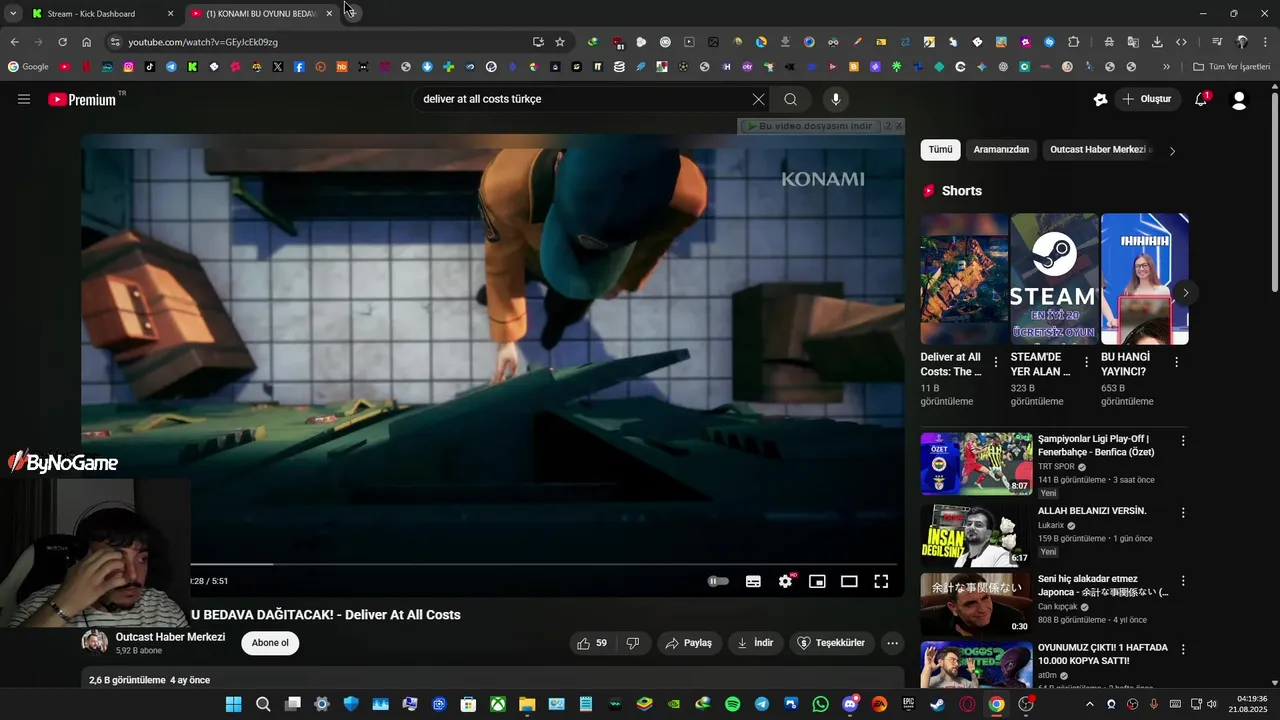The image size is (1280, 720).
Task: Open Outcast Haber Merkezi channel name
Action: click(x=170, y=637)
